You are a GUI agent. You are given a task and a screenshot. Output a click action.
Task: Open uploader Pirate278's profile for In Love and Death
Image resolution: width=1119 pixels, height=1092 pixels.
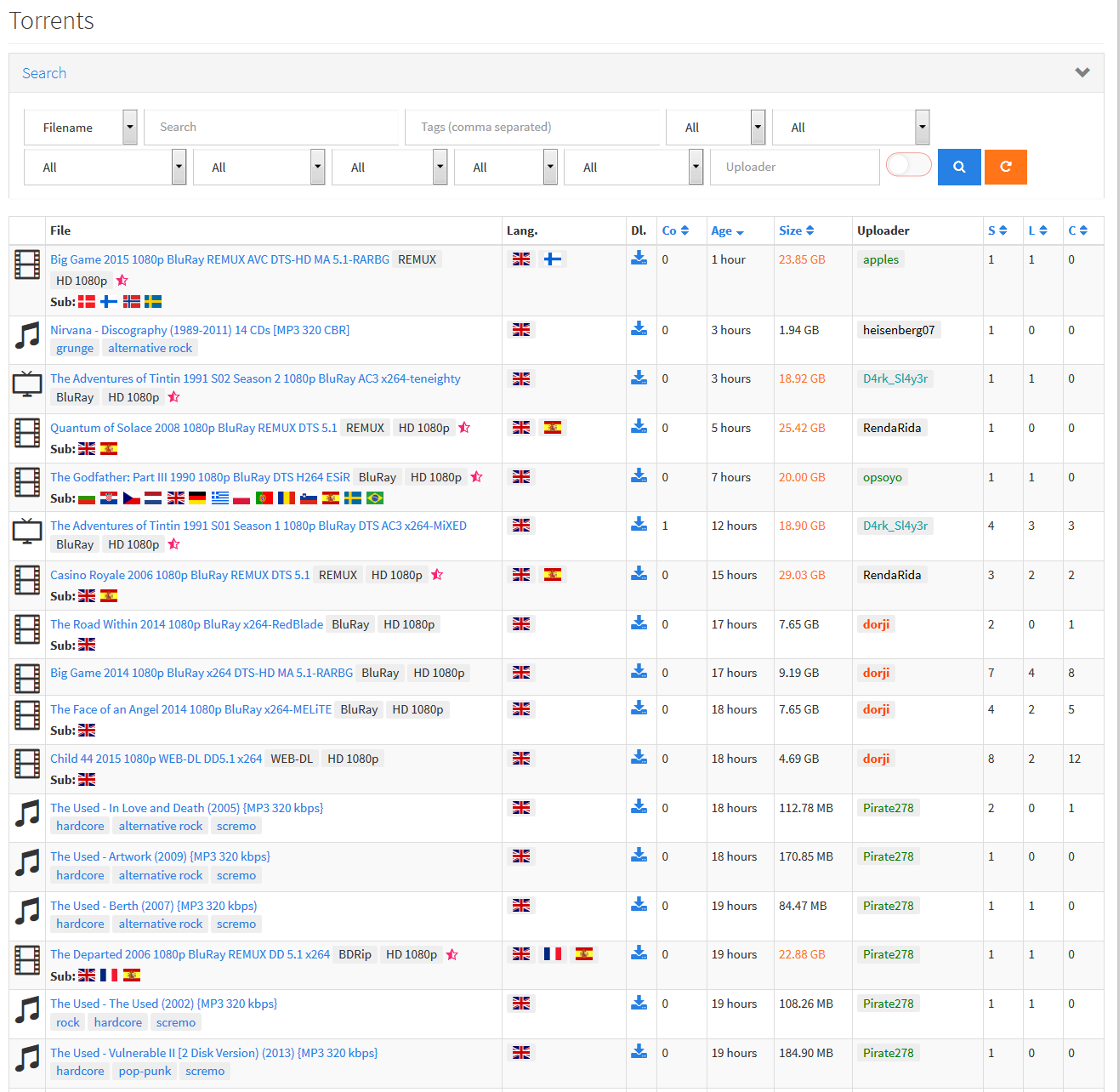coord(889,808)
